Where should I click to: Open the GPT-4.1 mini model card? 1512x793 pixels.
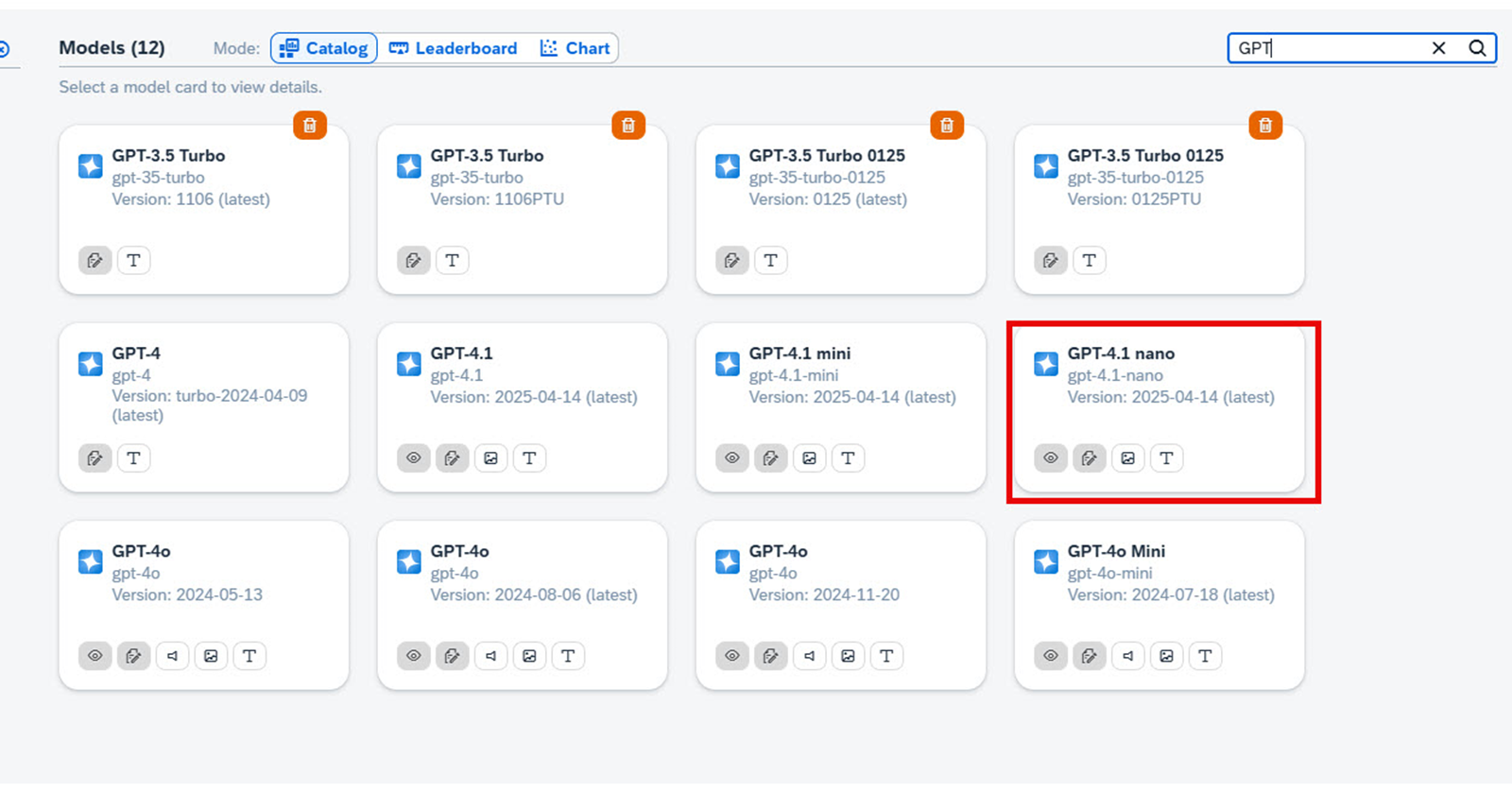point(841,408)
